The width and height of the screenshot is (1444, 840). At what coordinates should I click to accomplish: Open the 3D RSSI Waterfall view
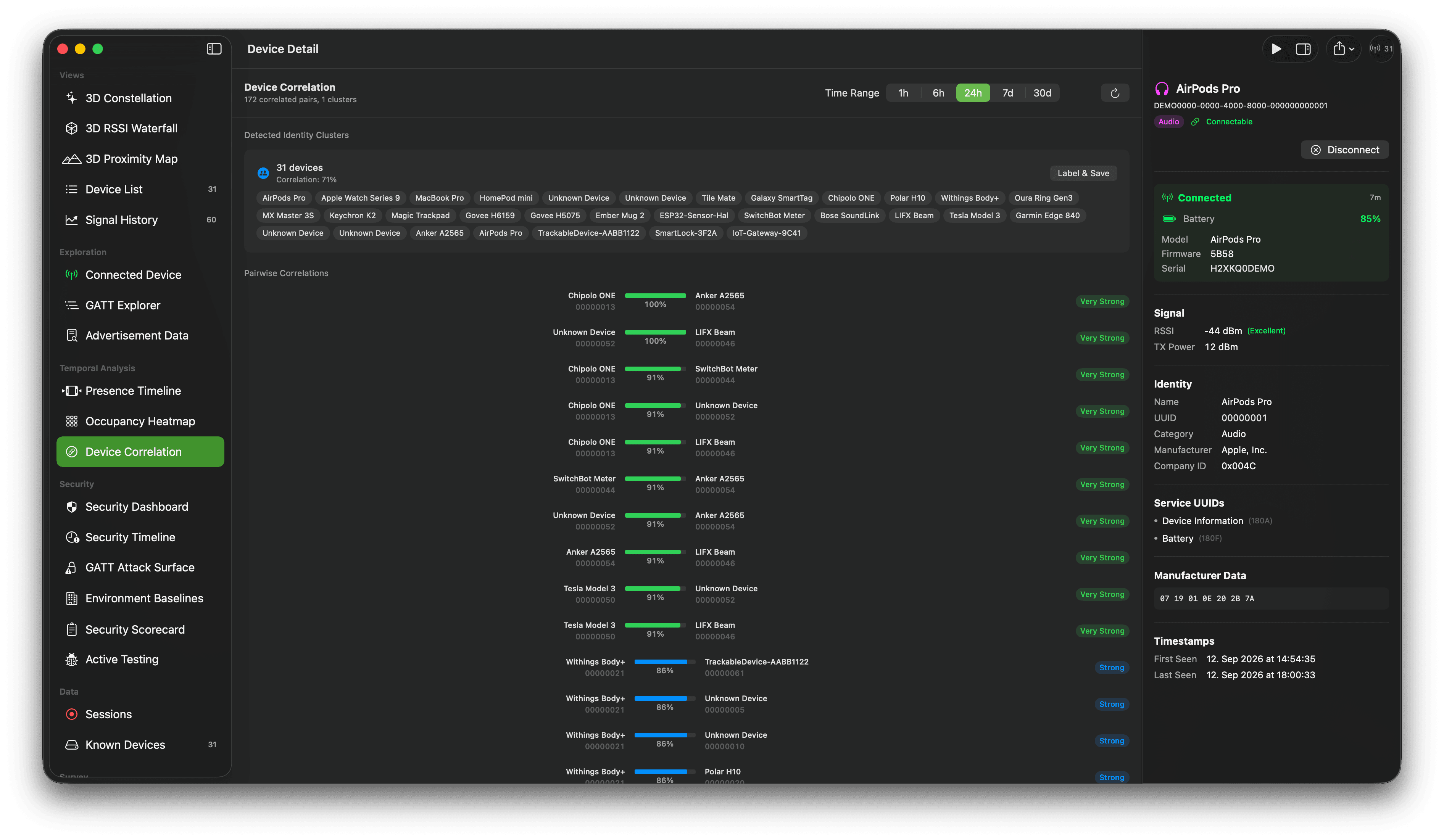140,128
